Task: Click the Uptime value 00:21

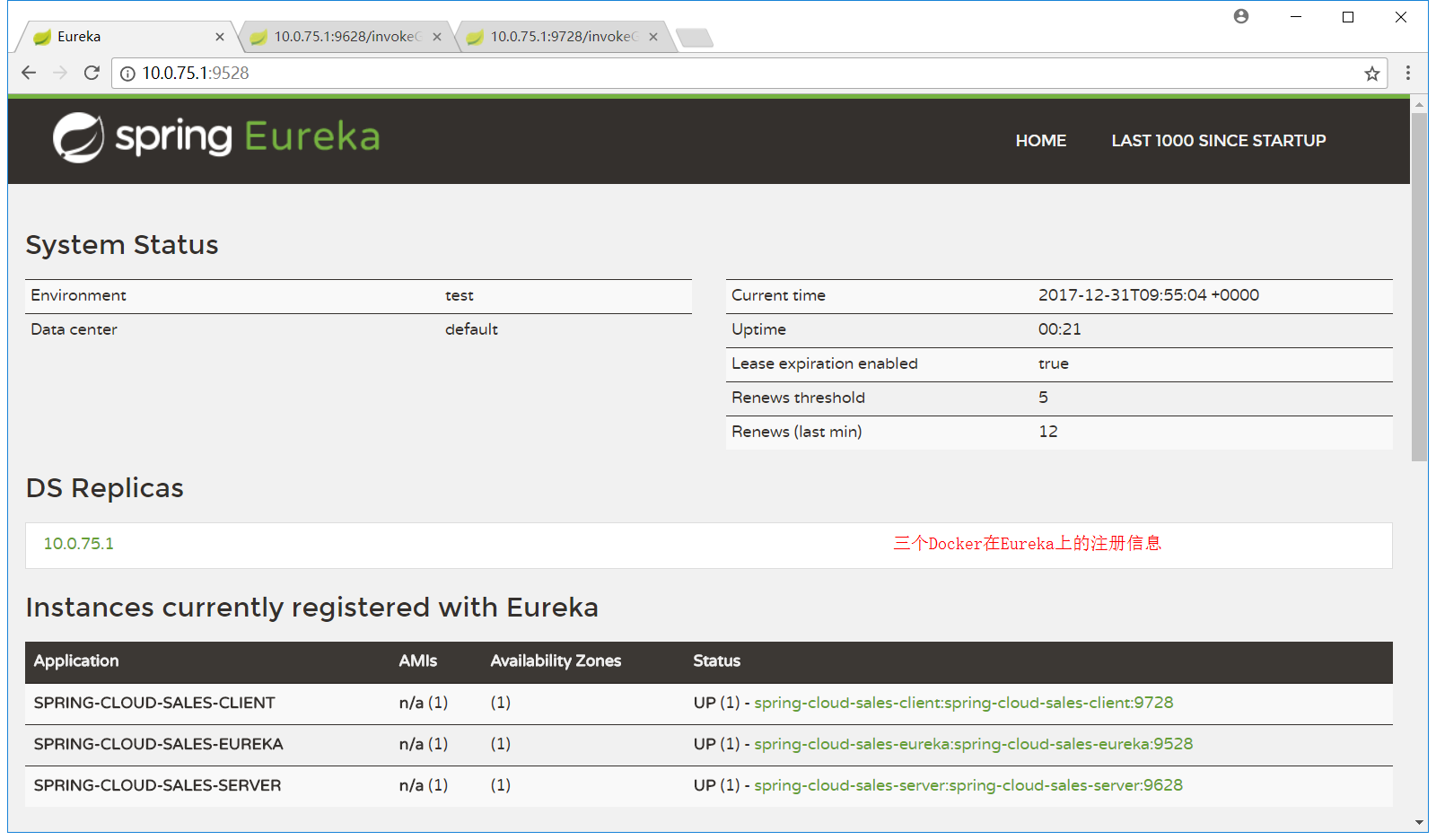Action: 1060,329
